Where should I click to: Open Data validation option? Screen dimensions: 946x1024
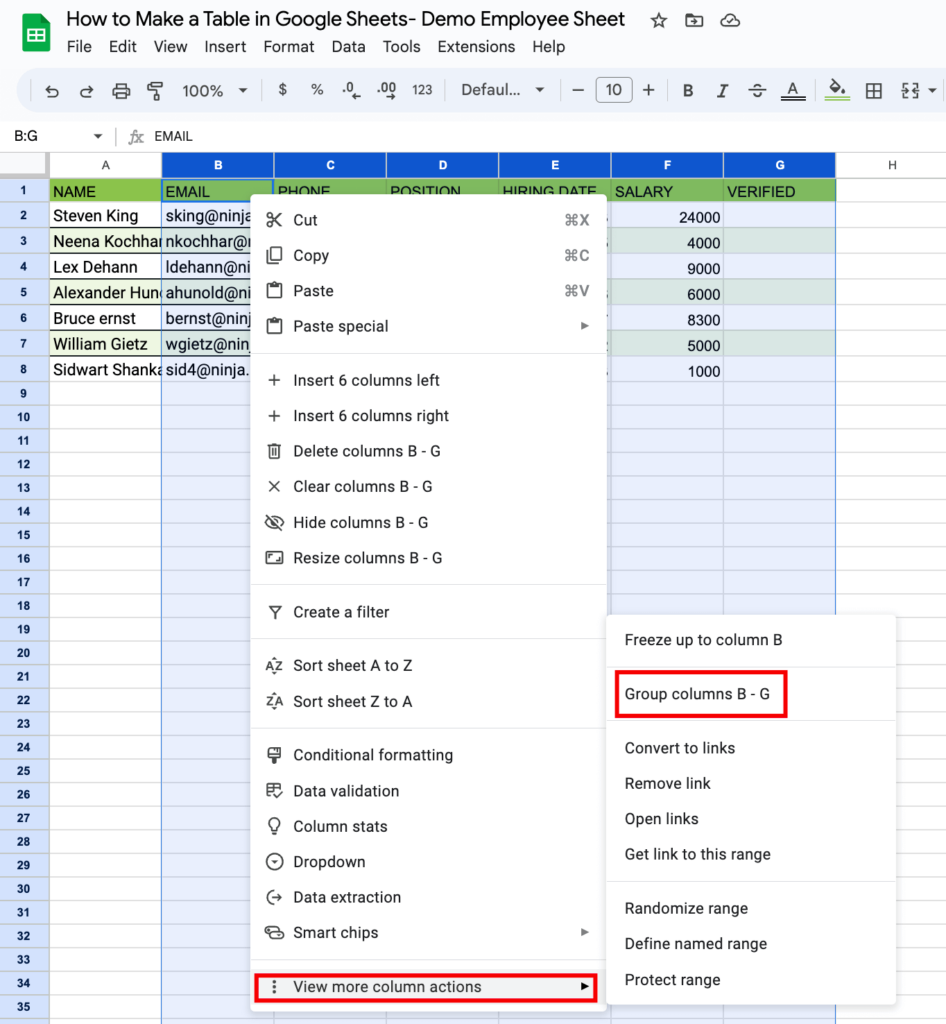pos(428,791)
